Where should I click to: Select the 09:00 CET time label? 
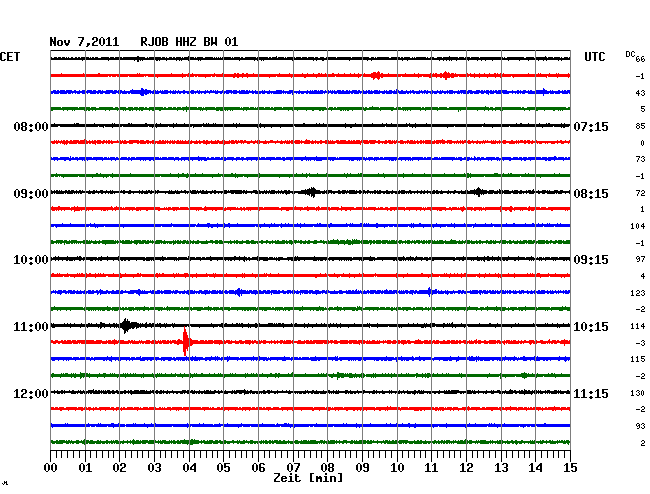(x=31, y=194)
